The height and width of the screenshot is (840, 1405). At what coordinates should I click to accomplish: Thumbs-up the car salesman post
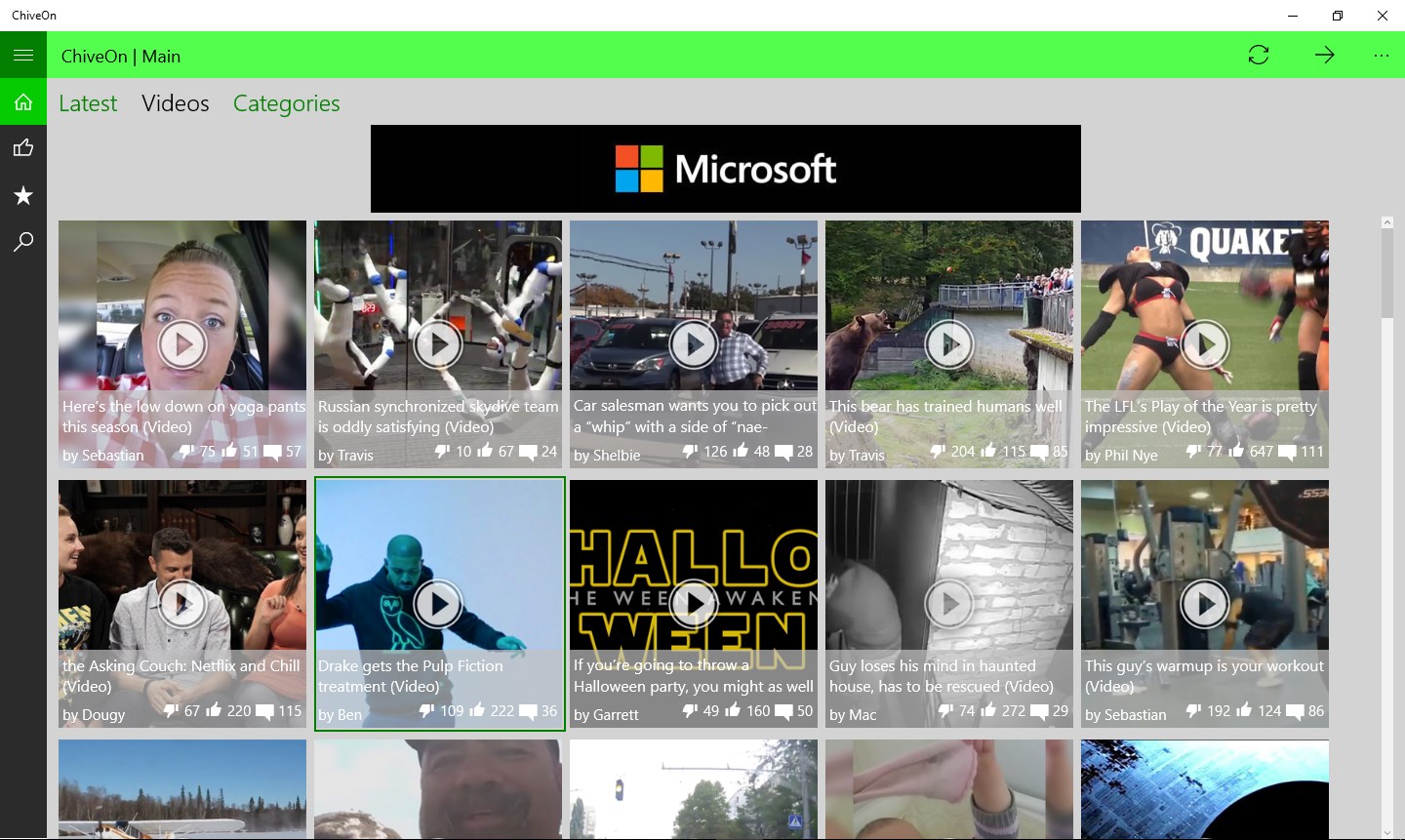[741, 451]
